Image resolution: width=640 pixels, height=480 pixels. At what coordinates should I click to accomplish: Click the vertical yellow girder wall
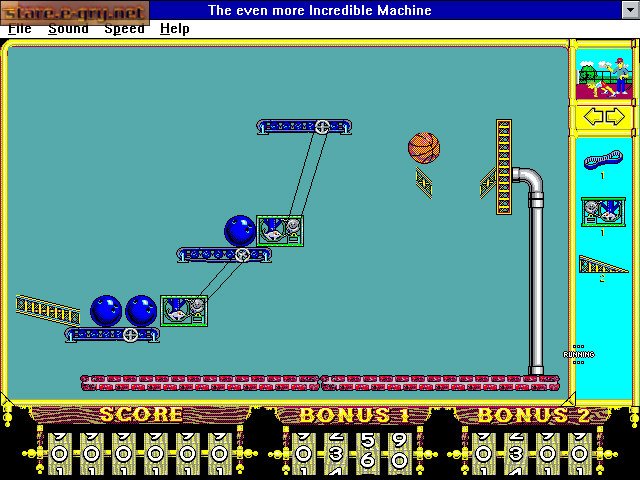click(504, 167)
